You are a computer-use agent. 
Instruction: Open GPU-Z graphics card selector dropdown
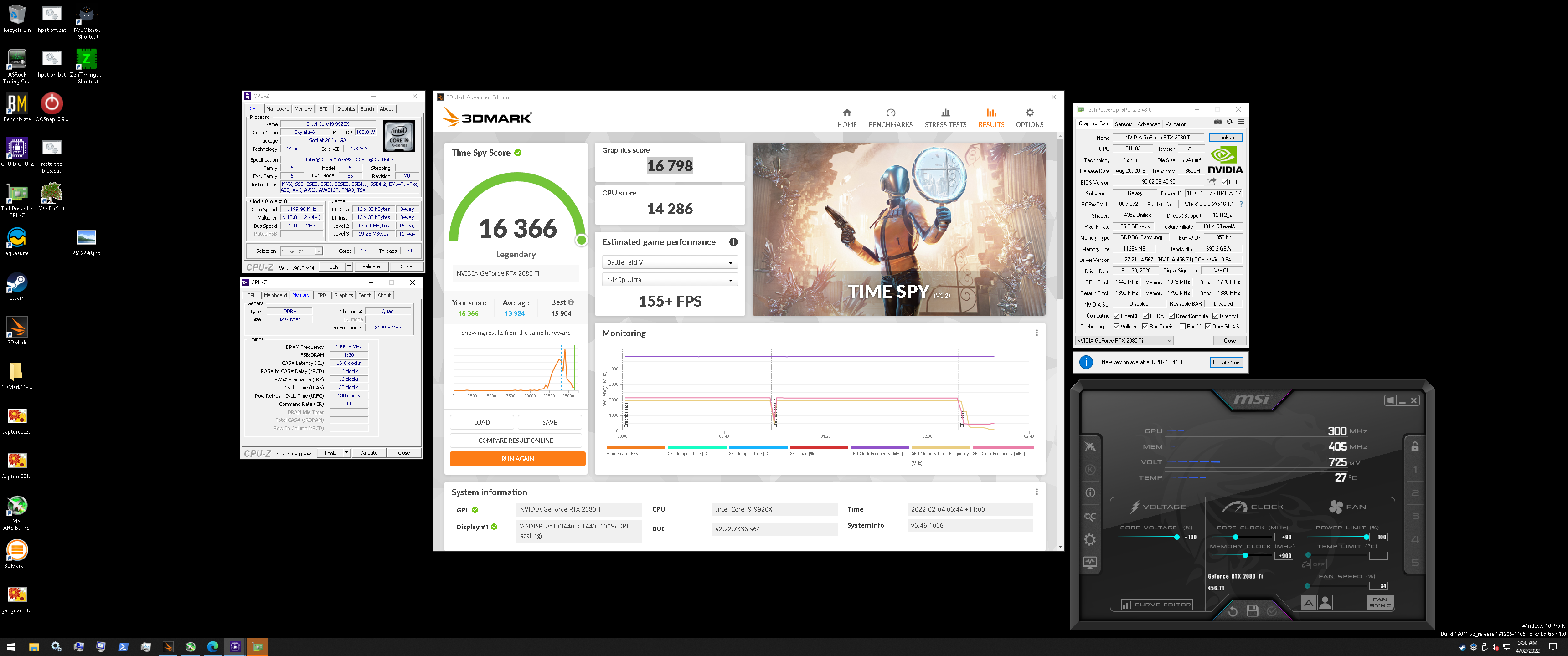1124,341
